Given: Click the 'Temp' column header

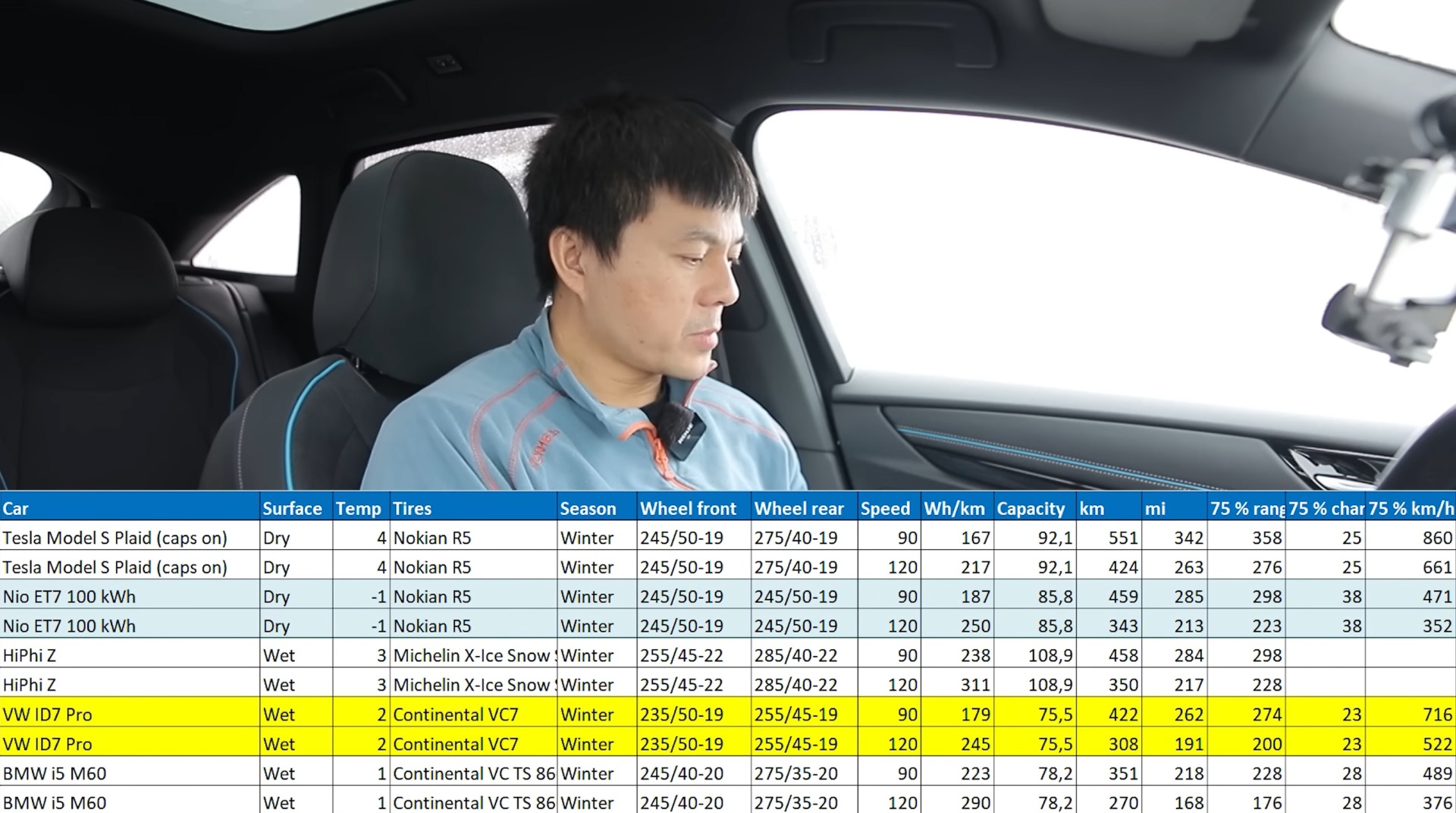Looking at the screenshot, I should 361,508.
